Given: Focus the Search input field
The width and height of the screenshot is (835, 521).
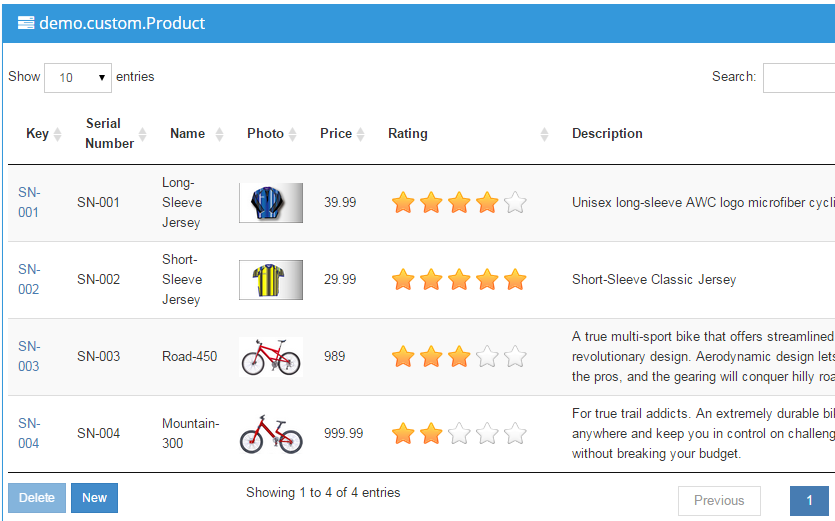Looking at the screenshot, I should point(799,78).
